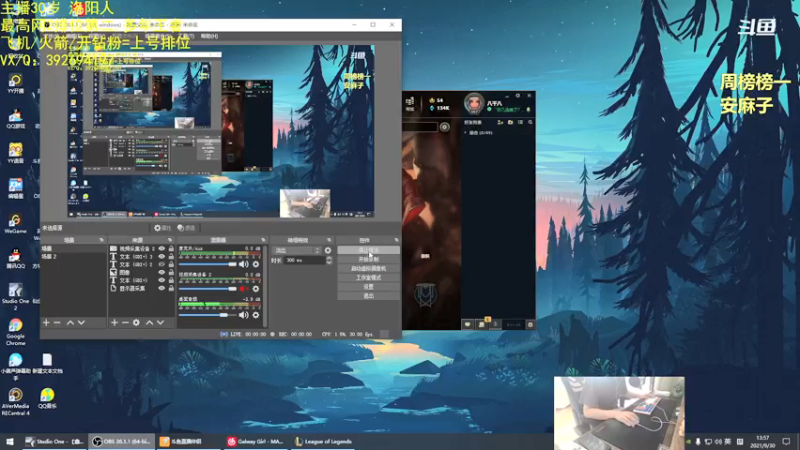Expand the friends group in League client

click(465, 133)
